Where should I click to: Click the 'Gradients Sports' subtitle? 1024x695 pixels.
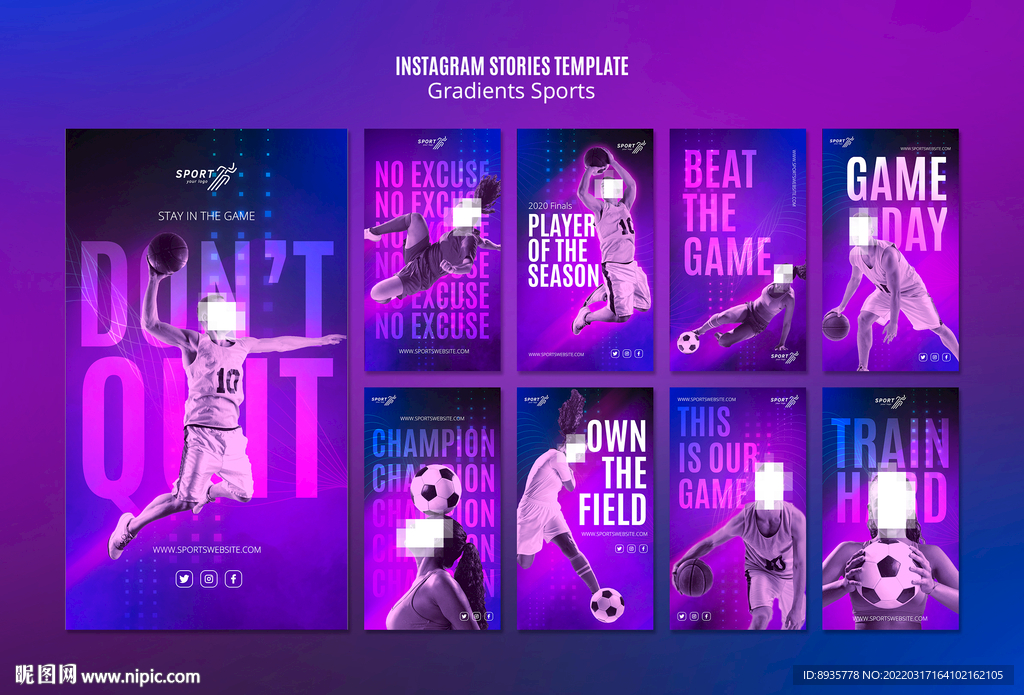(x=511, y=91)
